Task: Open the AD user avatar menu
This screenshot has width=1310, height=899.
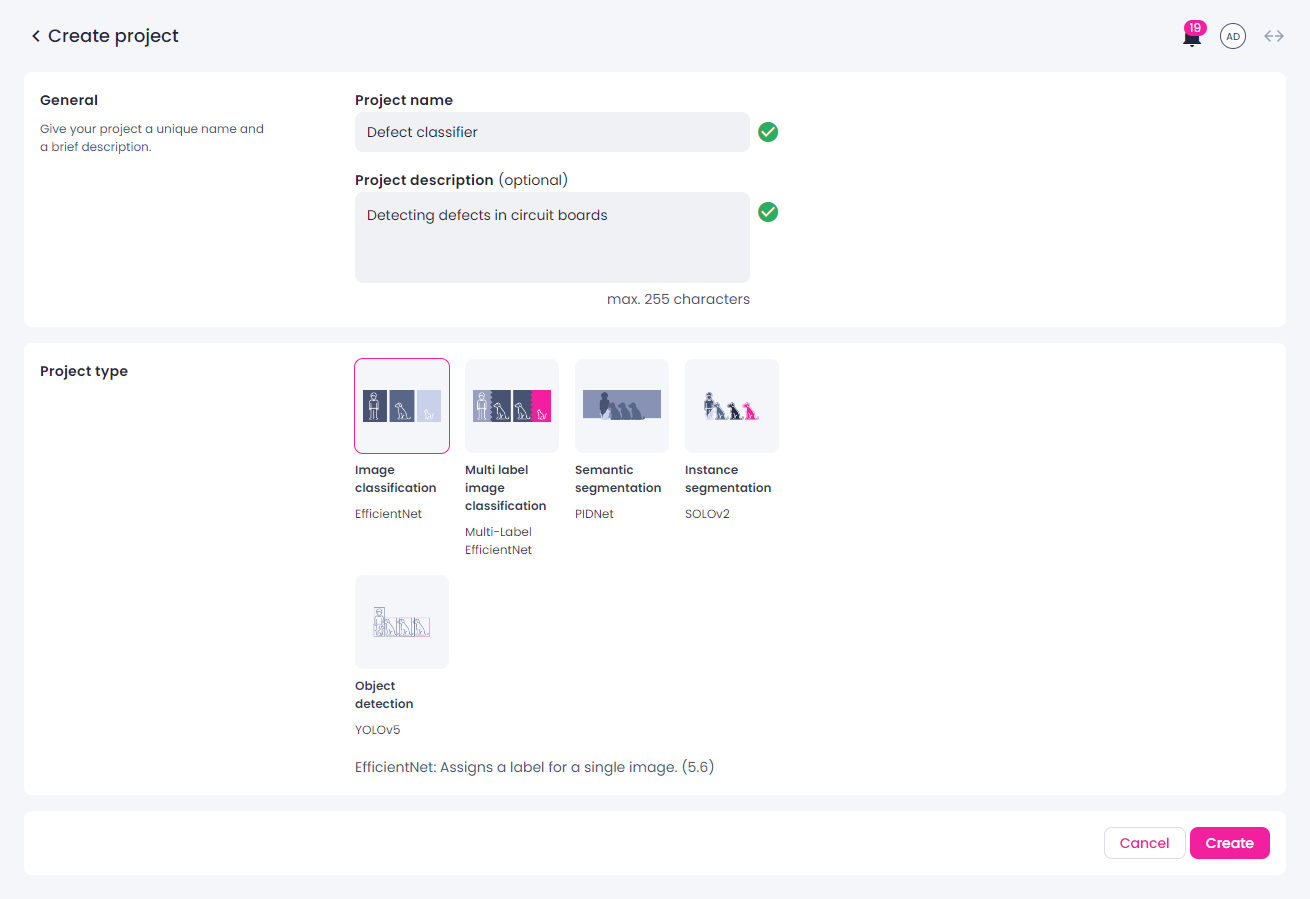Action: coord(1233,36)
